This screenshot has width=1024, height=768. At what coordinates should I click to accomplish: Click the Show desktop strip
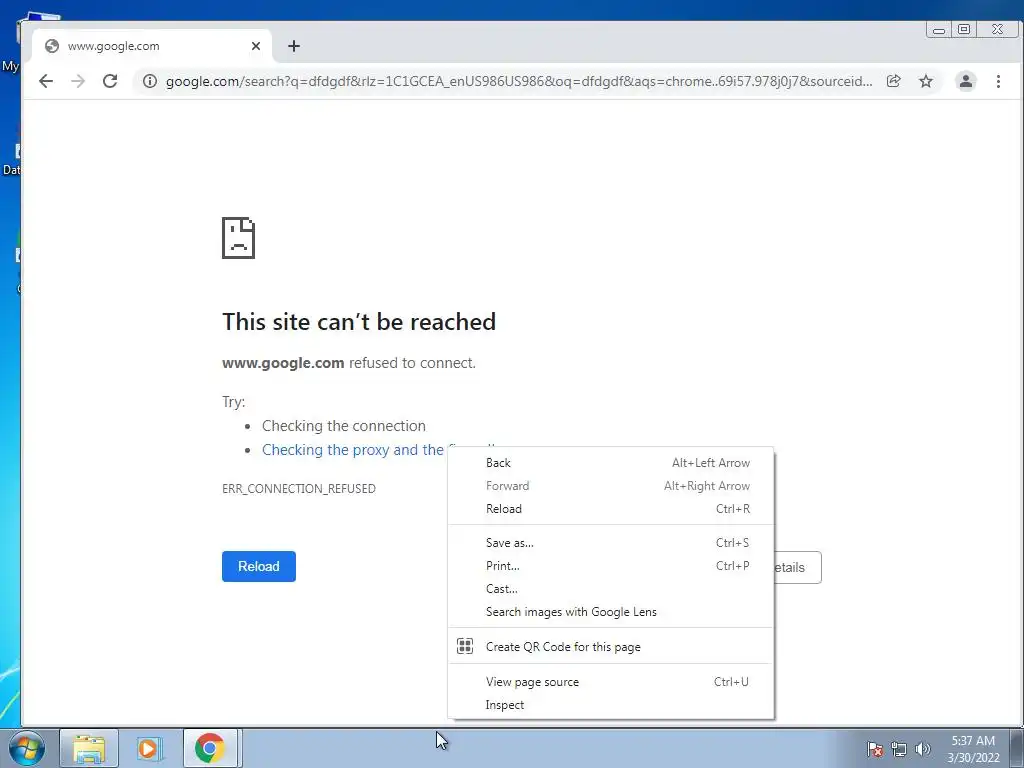[1017, 748]
